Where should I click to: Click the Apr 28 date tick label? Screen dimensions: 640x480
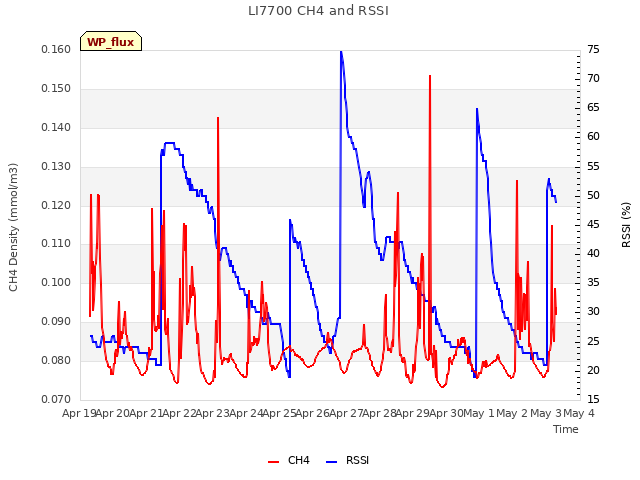click(379, 413)
